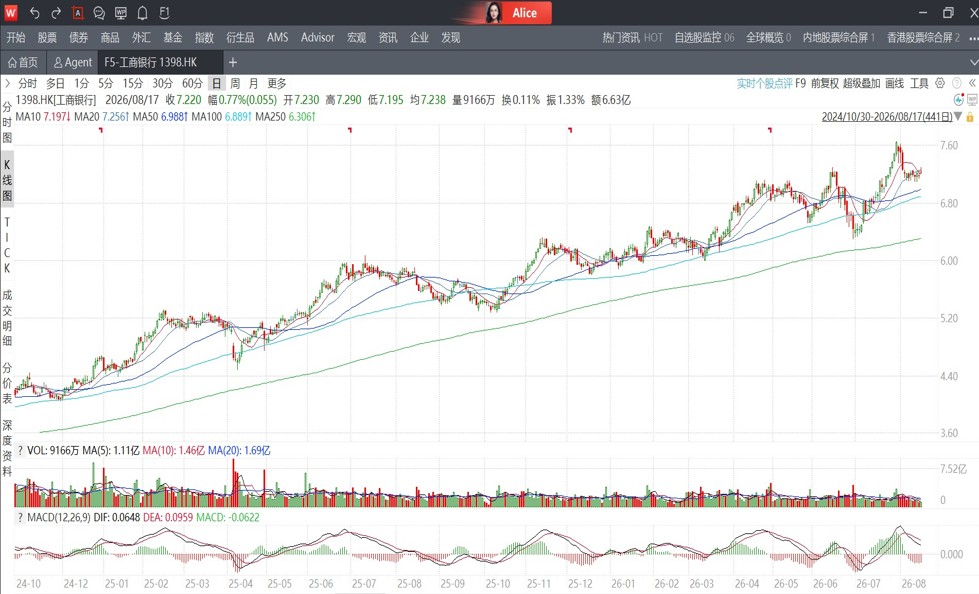Open the 画线 drawing tools
979x594 pixels.
point(895,83)
